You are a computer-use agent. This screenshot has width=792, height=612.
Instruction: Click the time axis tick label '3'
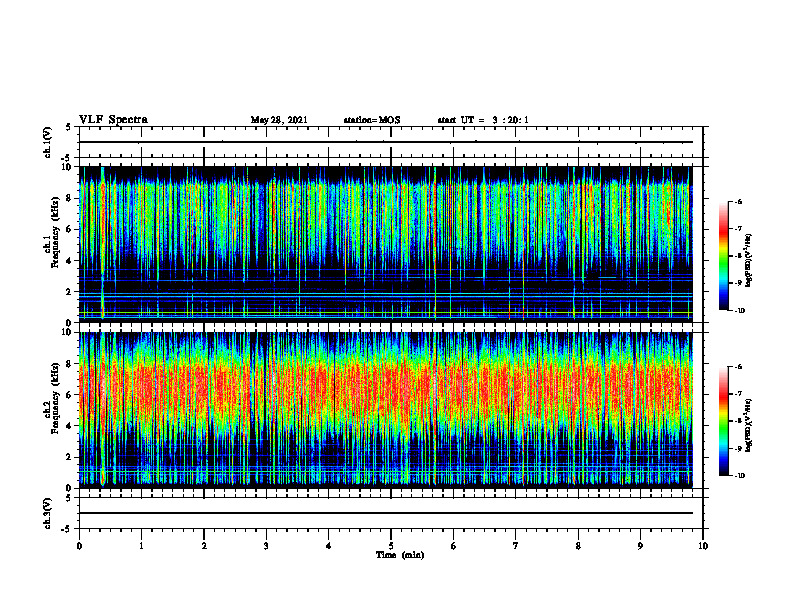click(x=266, y=546)
